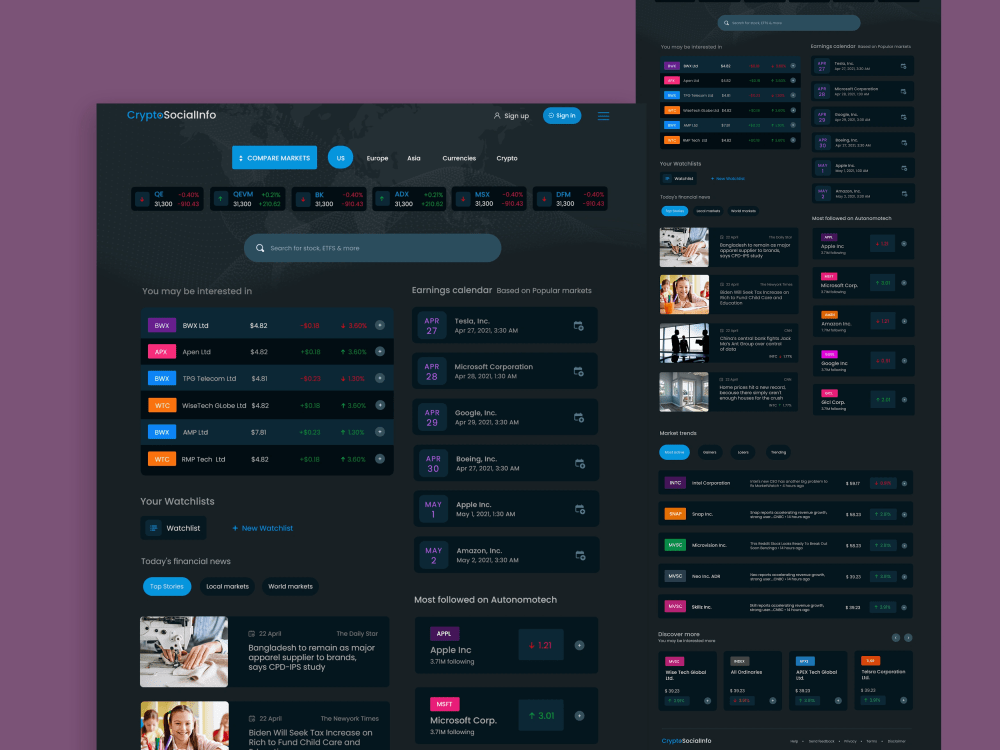Follow Microsoft Corp. plus icon
This screenshot has height=750, width=1000.
(x=580, y=716)
